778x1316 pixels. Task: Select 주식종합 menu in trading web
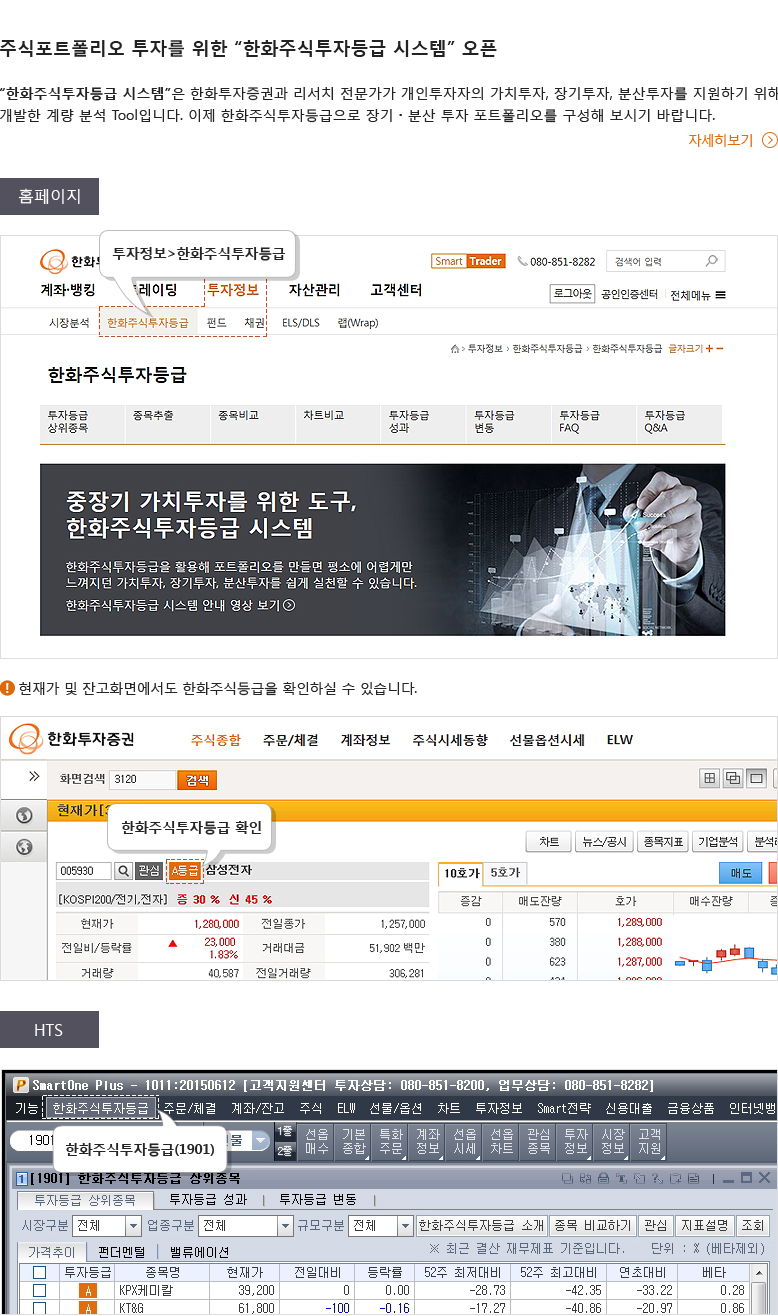coord(216,740)
